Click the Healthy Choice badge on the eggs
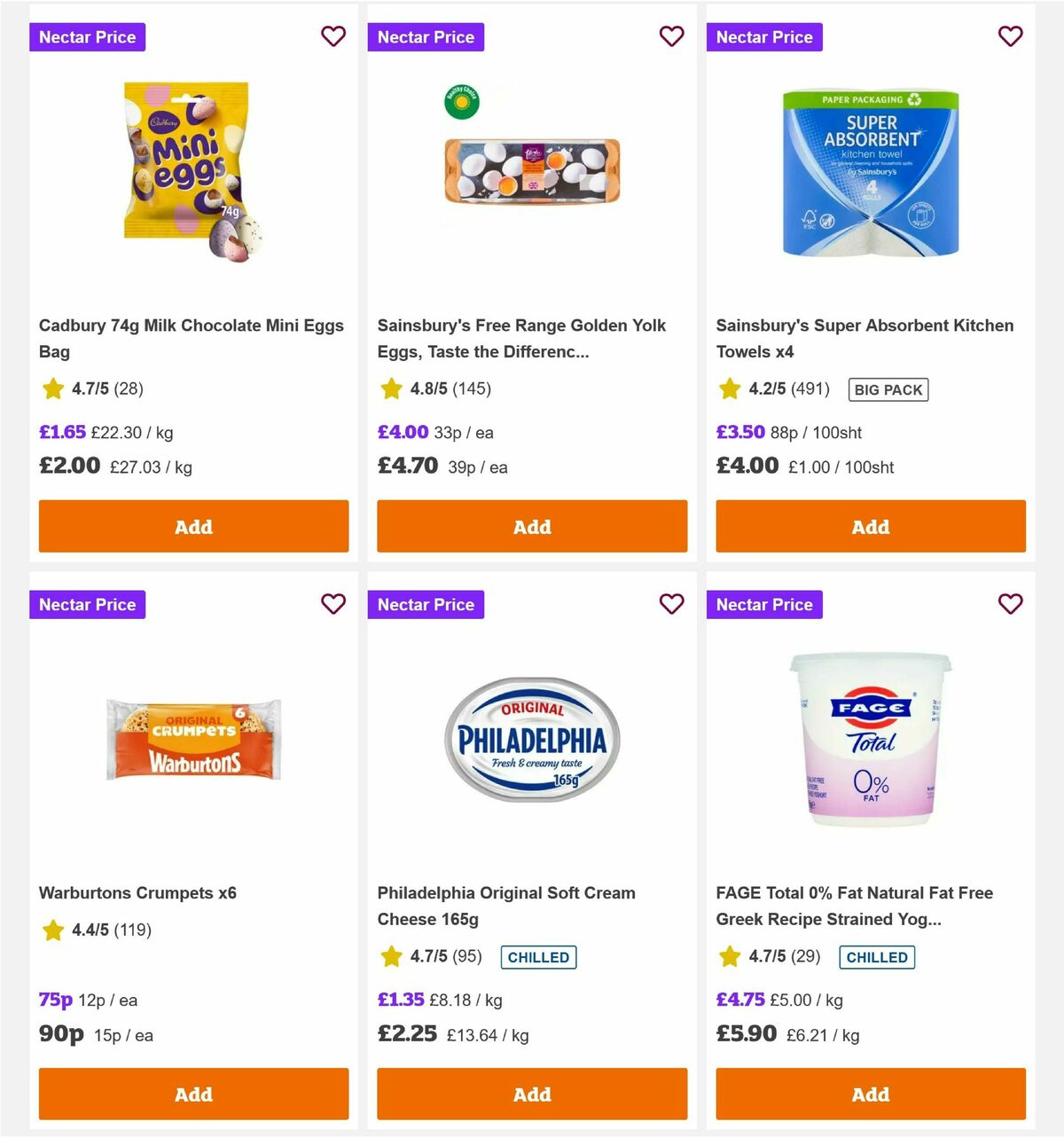 click(x=462, y=103)
